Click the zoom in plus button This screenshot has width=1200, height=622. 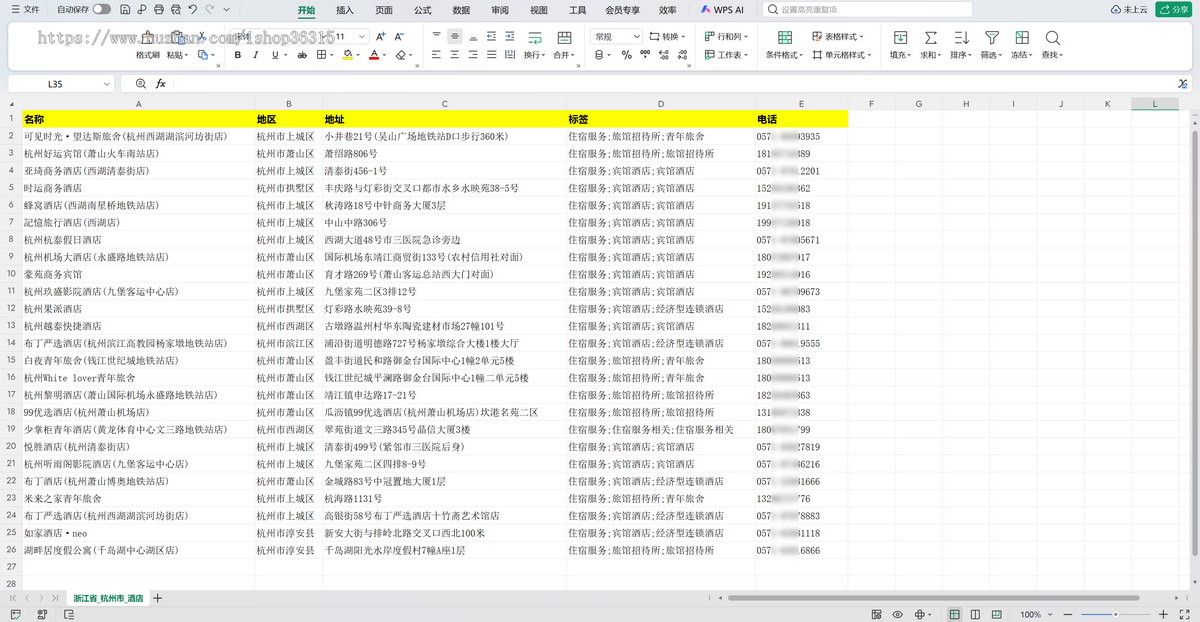(1163, 614)
